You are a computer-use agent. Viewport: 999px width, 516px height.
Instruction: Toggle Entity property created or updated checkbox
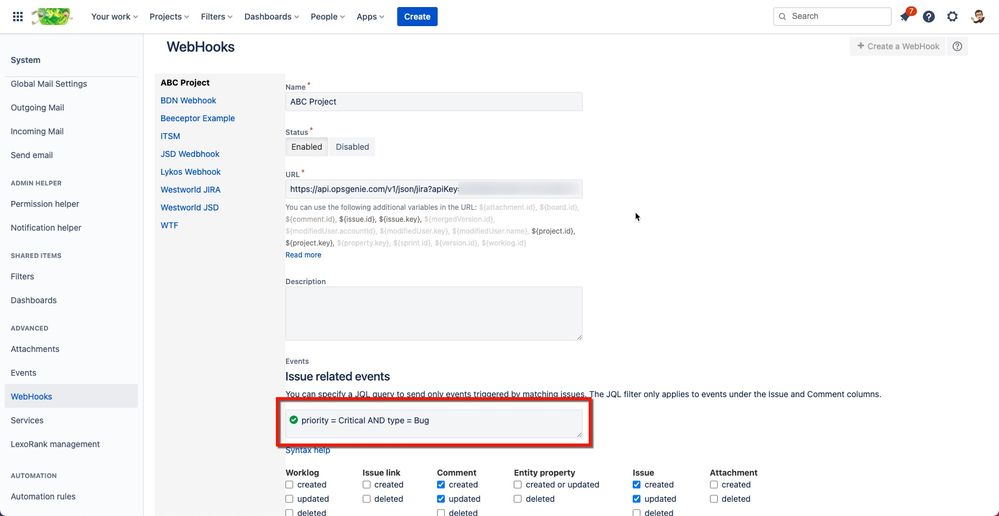coord(519,485)
